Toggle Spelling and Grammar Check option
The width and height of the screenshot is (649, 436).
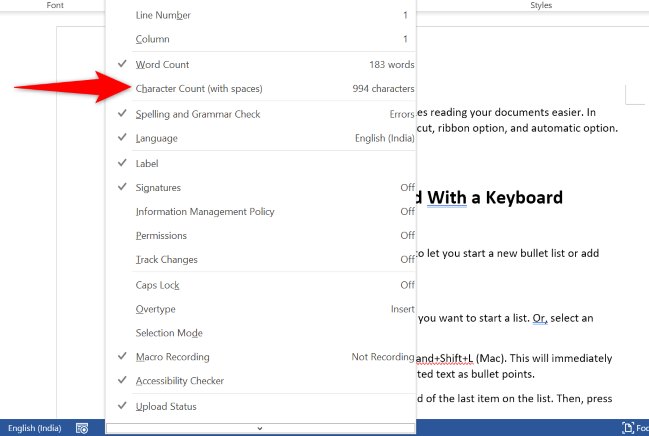tap(198, 114)
